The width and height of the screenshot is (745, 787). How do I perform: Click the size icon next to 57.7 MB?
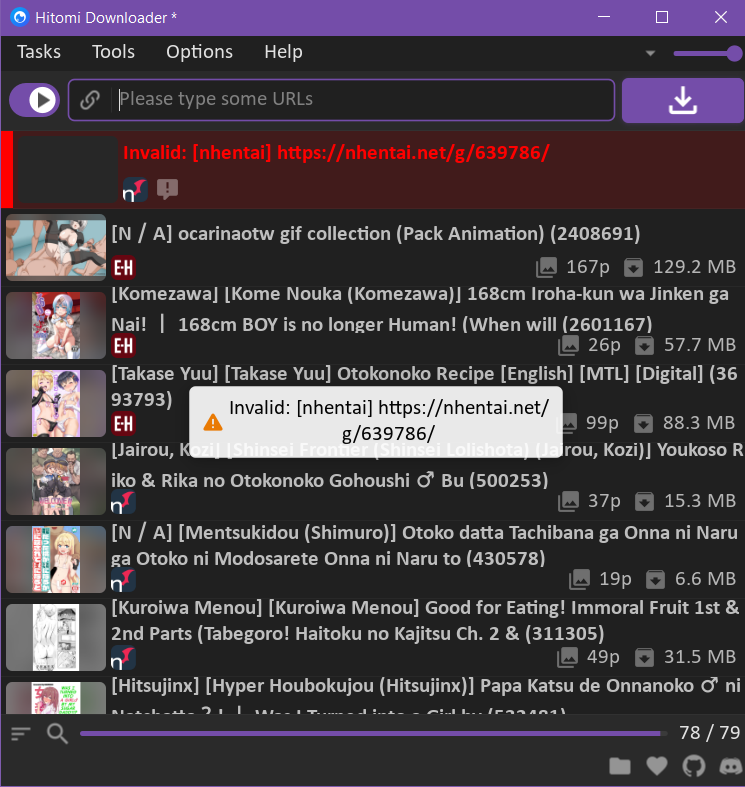pos(644,345)
